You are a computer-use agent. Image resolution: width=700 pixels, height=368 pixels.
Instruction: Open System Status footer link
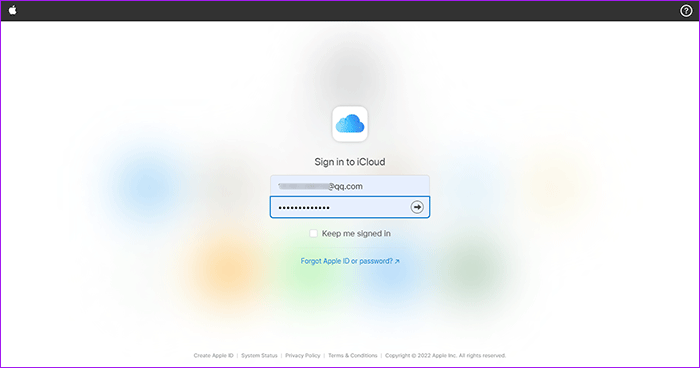click(x=259, y=355)
